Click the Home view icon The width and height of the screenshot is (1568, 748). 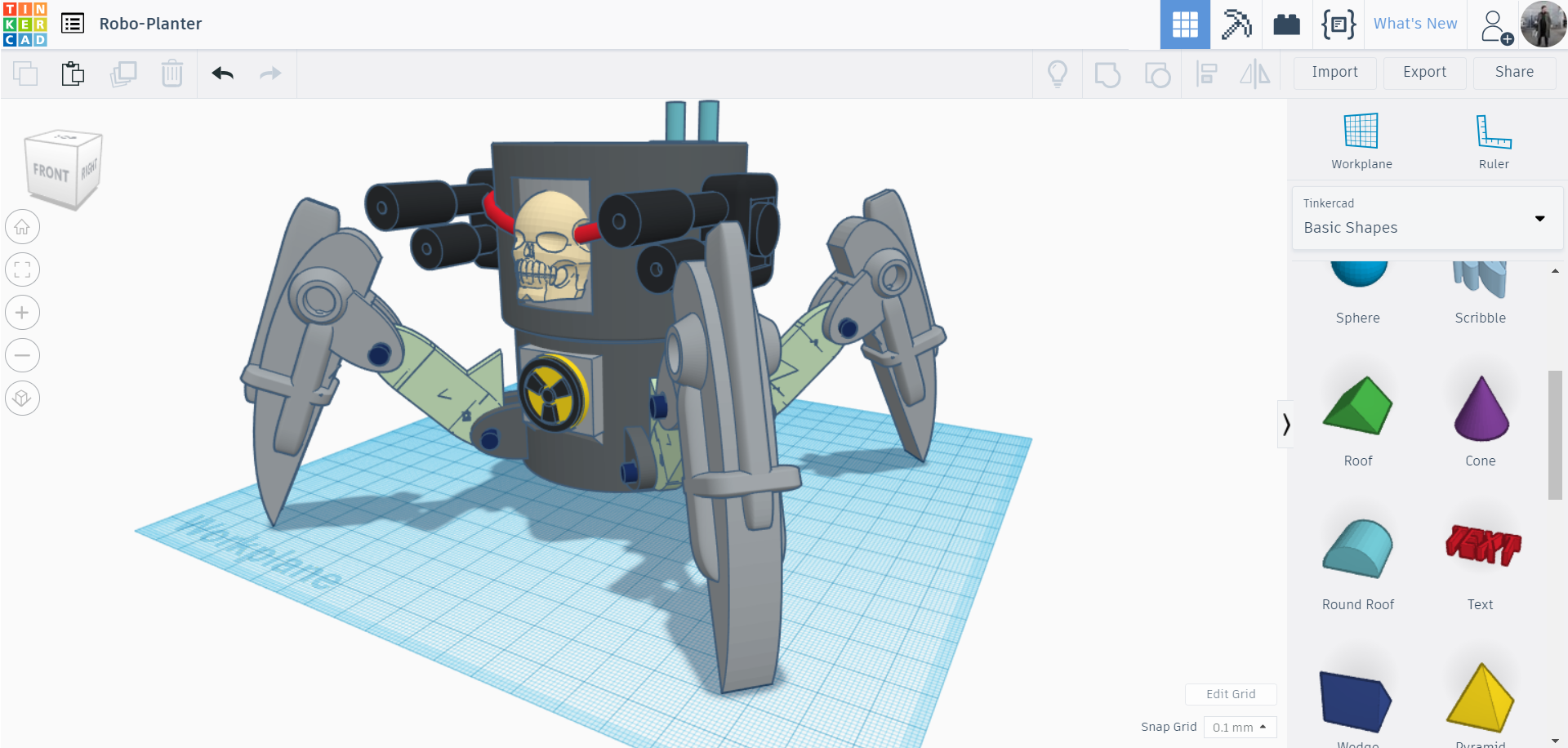click(22, 227)
